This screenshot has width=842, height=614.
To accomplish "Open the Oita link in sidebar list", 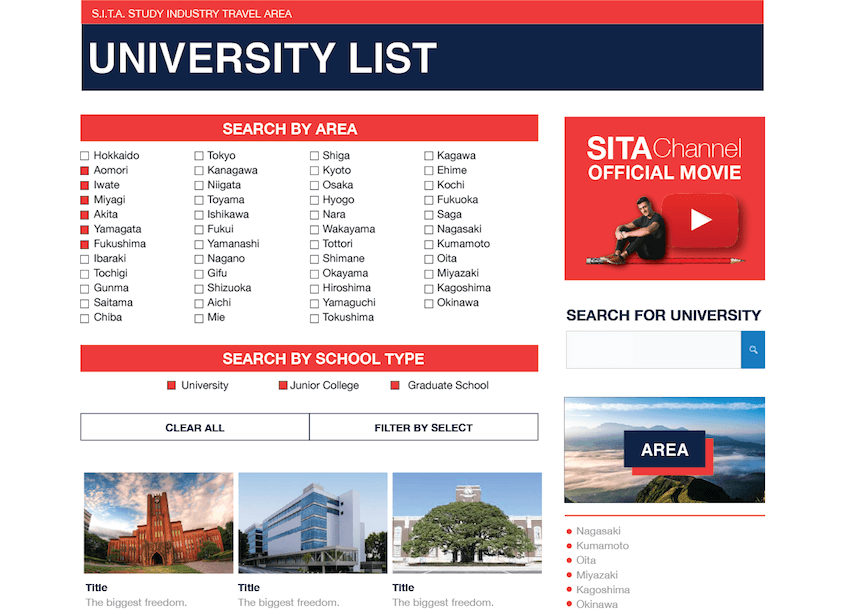I will pos(586,560).
